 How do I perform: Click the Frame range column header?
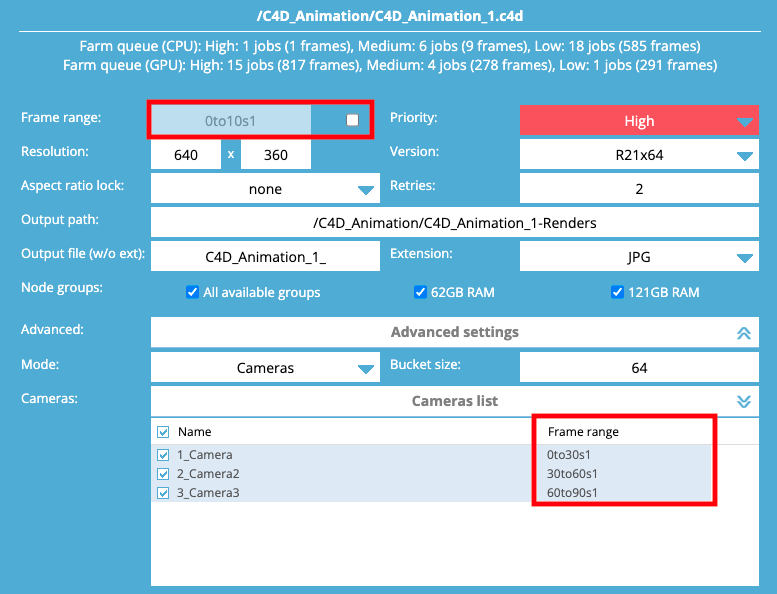(x=583, y=432)
